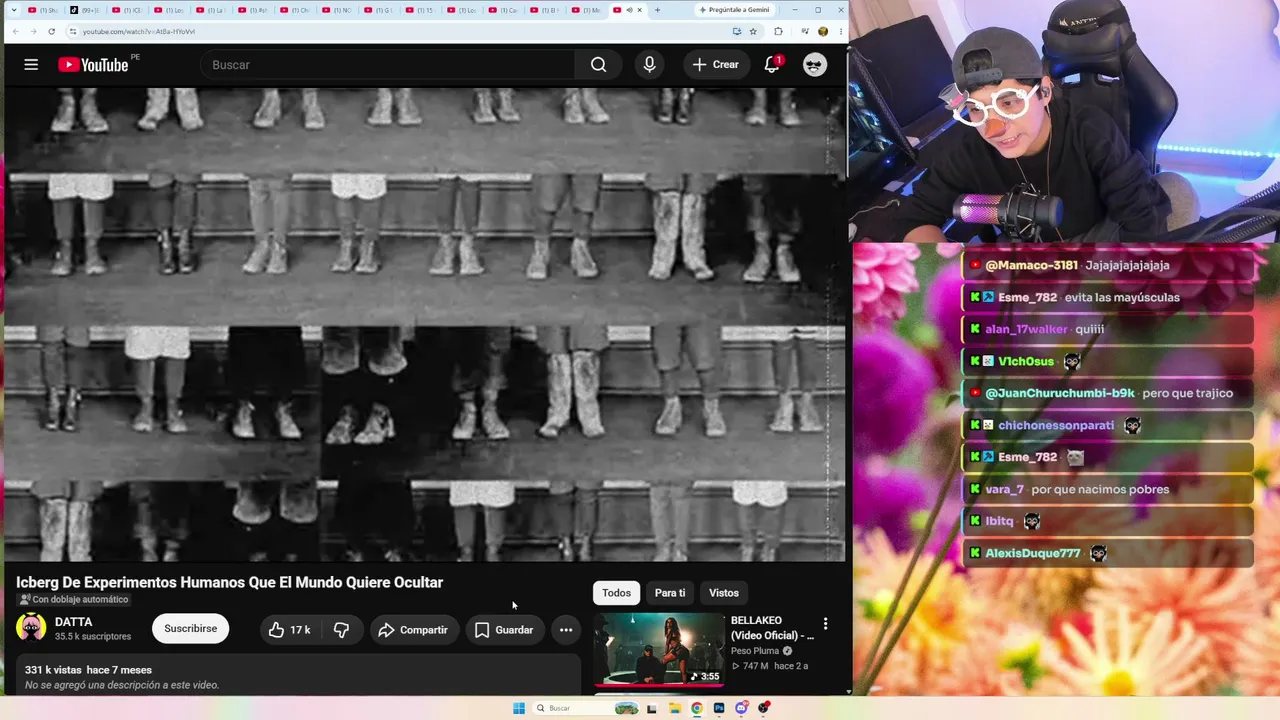This screenshot has height=720, width=1280.
Task: Go forward in the browser
Action: (x=32, y=31)
